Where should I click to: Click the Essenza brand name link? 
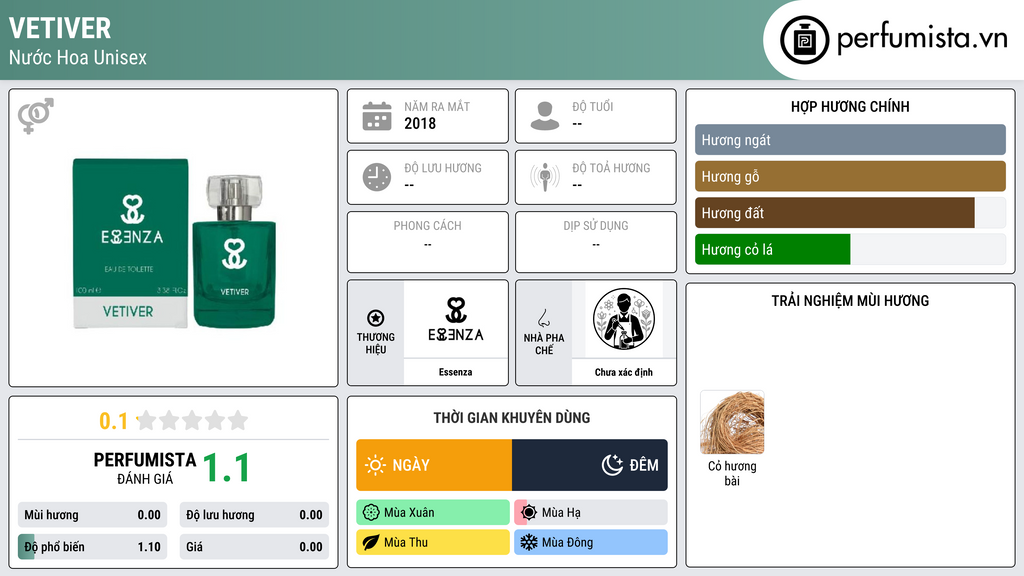pyautogui.click(x=455, y=372)
